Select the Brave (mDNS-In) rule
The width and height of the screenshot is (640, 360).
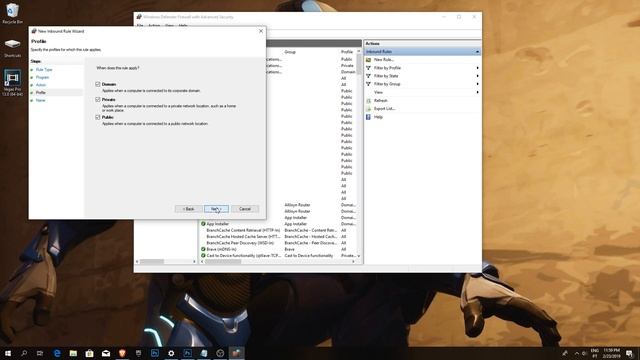221,249
